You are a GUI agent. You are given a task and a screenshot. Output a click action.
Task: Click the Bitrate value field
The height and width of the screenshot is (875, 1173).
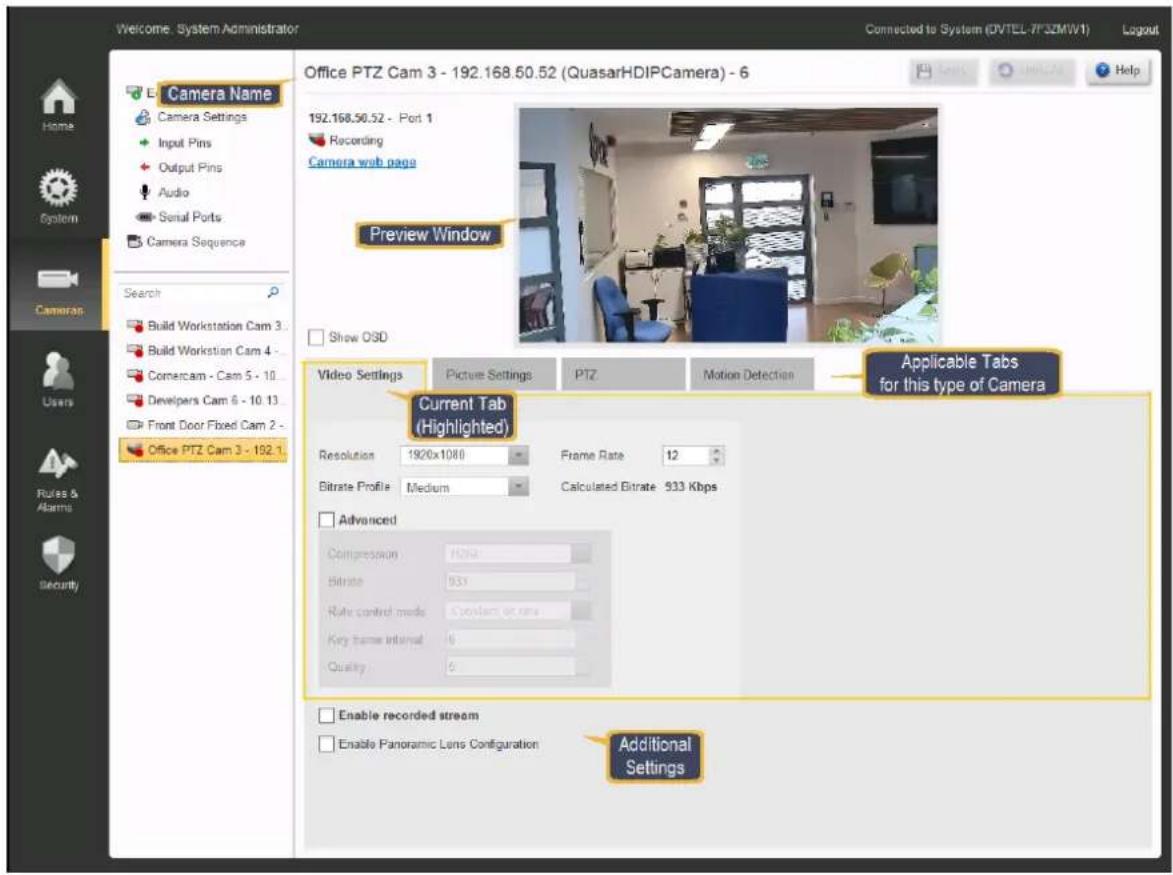click(511, 582)
